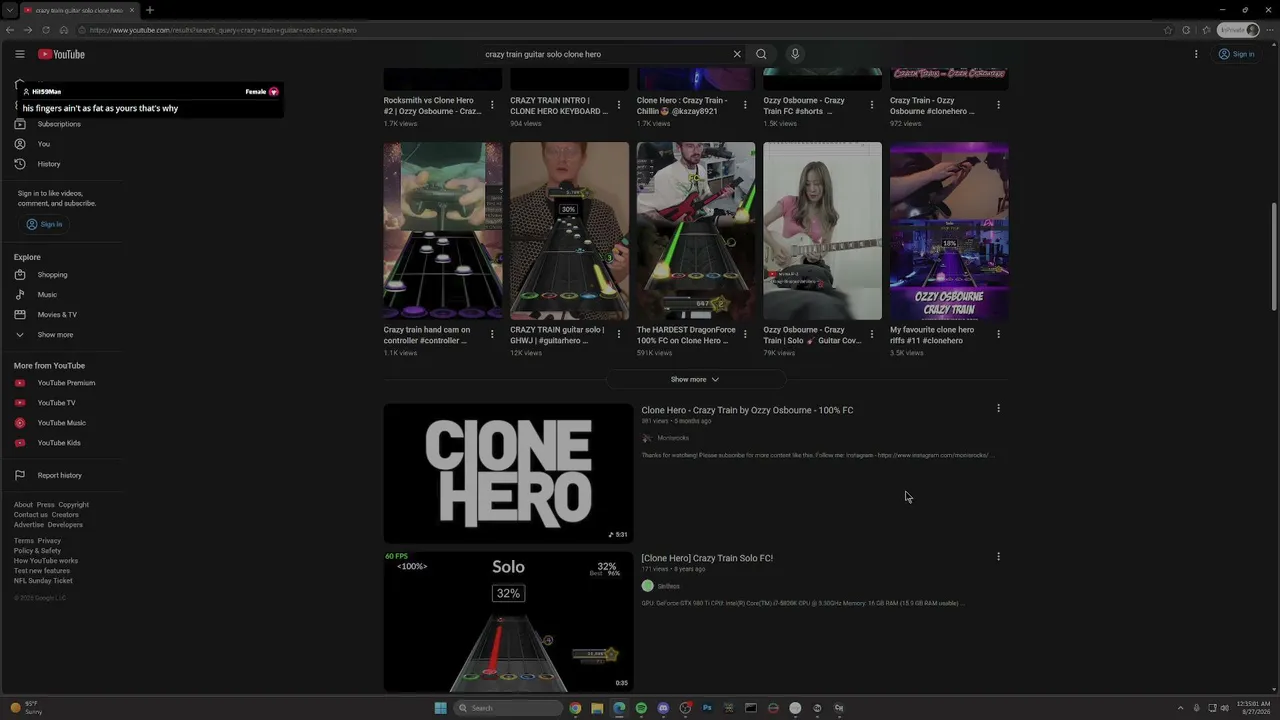
Task: Open 'Clone Hero - Crazy Train by Ozzy Osbourne - 100% FC' title
Action: coord(747,410)
